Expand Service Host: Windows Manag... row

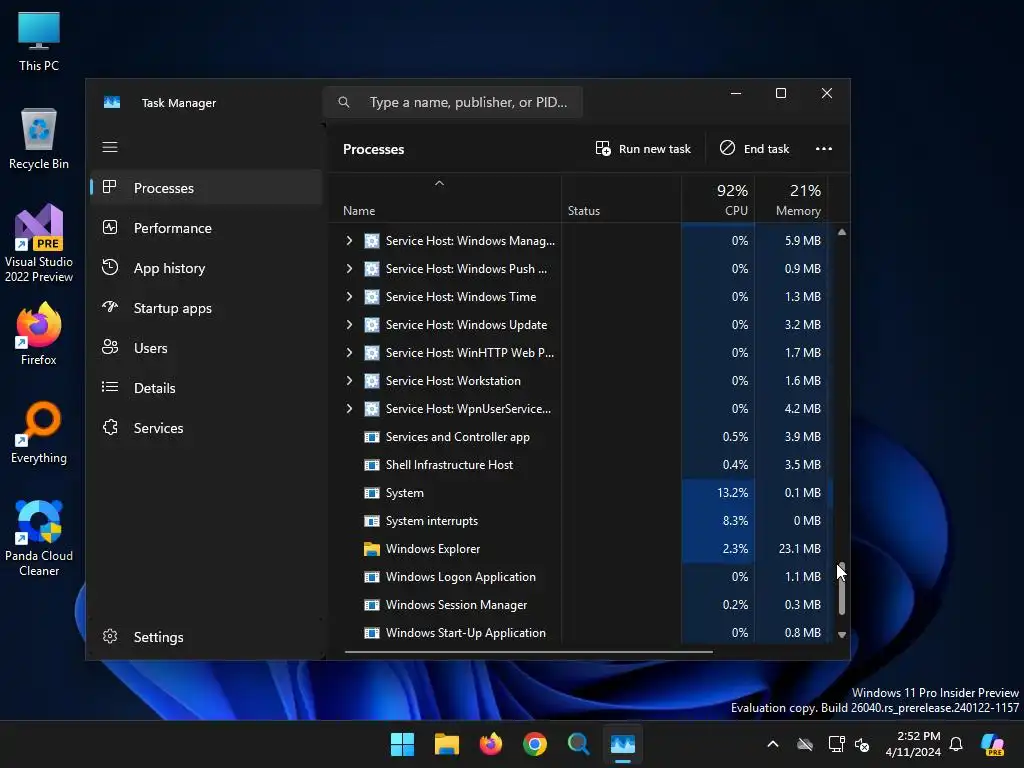pos(349,240)
